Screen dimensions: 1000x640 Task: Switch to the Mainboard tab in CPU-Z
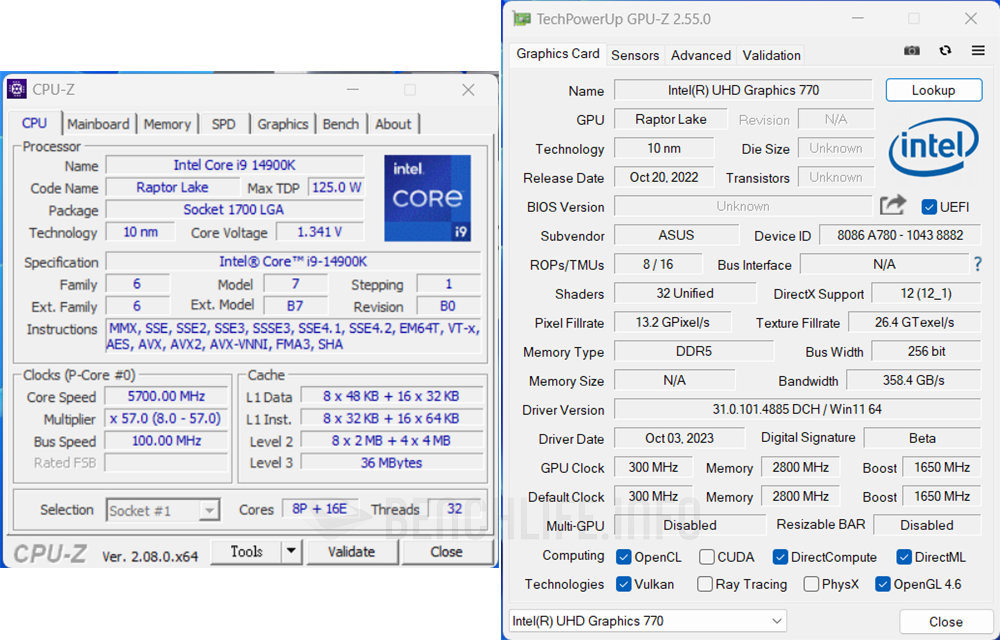pyautogui.click(x=98, y=124)
